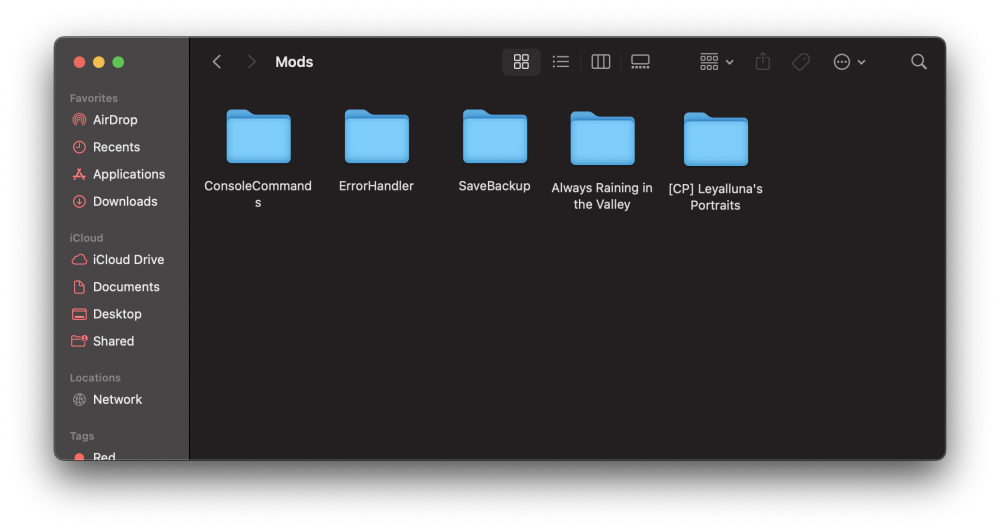Click the Edit Tags icon
This screenshot has width=1000, height=532.
point(801,62)
